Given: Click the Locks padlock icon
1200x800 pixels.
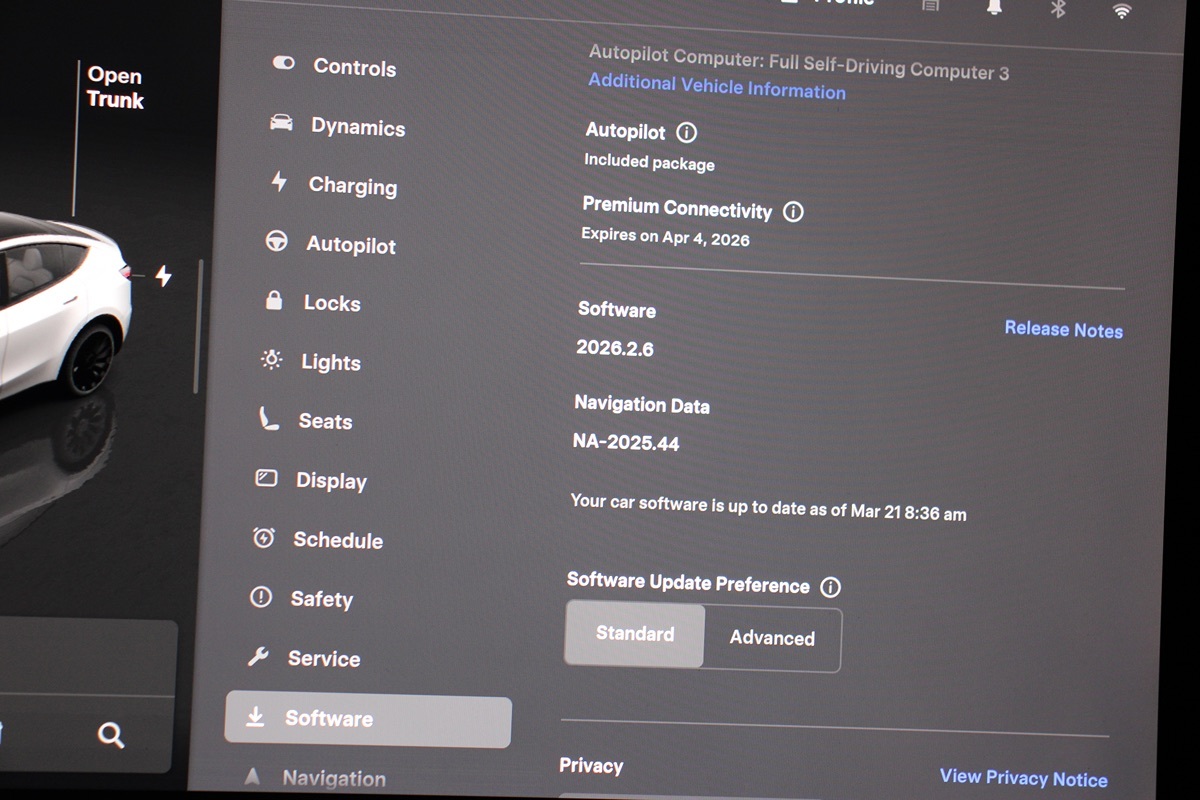Looking at the screenshot, I should 273,300.
